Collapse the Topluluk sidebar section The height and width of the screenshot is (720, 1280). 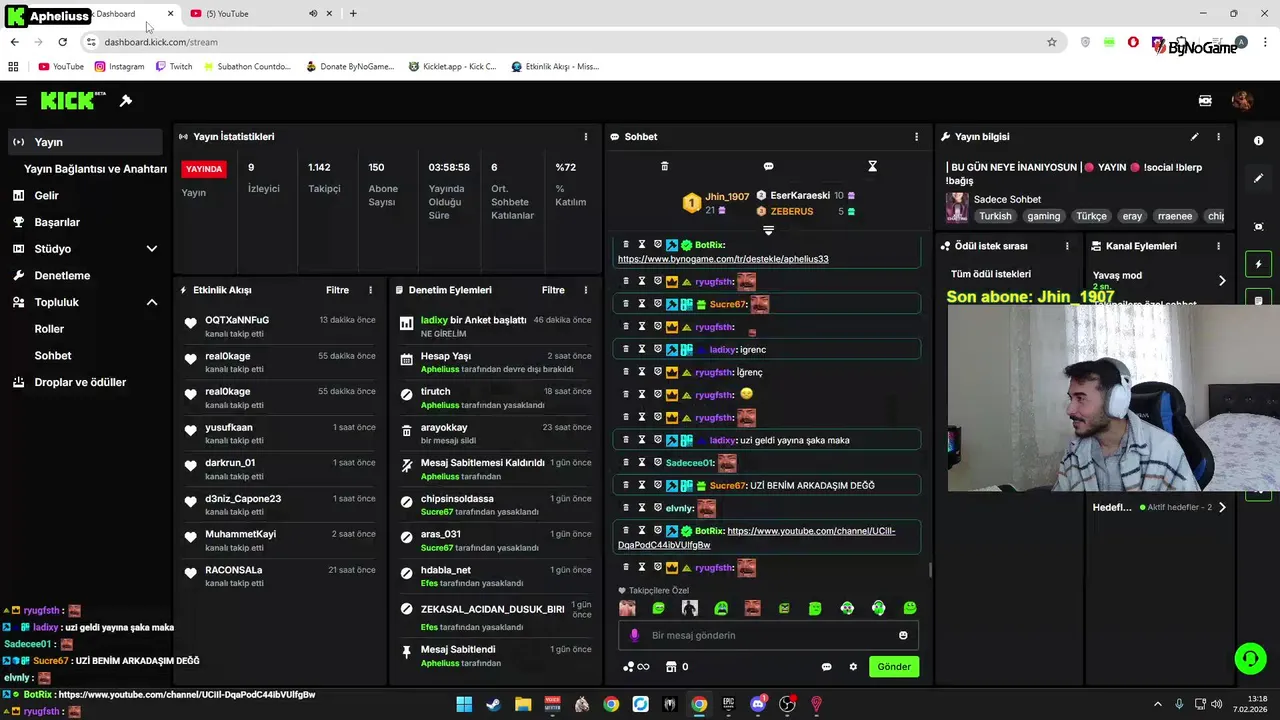(152, 302)
